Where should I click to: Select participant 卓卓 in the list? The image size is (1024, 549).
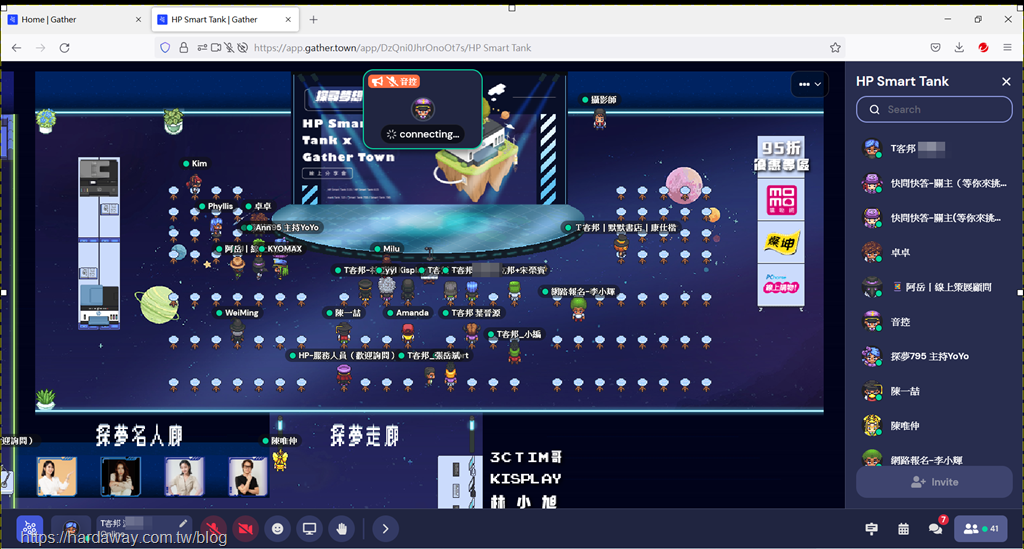coord(934,252)
